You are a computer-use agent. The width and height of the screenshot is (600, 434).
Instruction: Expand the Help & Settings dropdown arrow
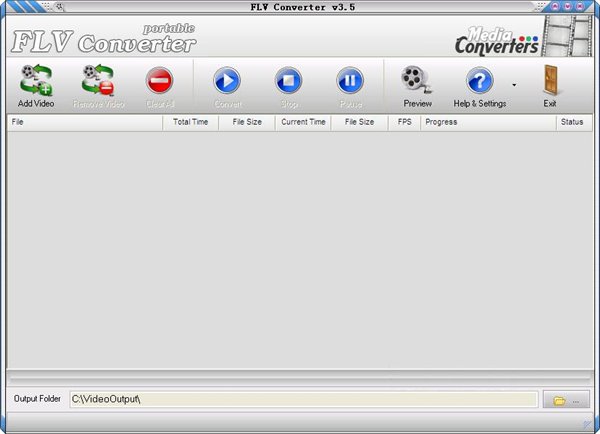click(514, 85)
